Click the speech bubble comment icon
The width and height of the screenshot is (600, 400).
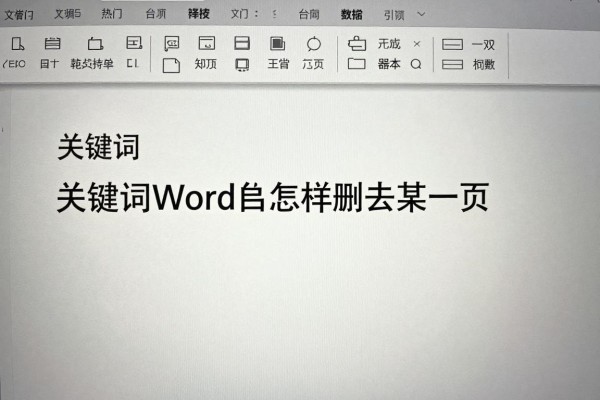coord(171,43)
